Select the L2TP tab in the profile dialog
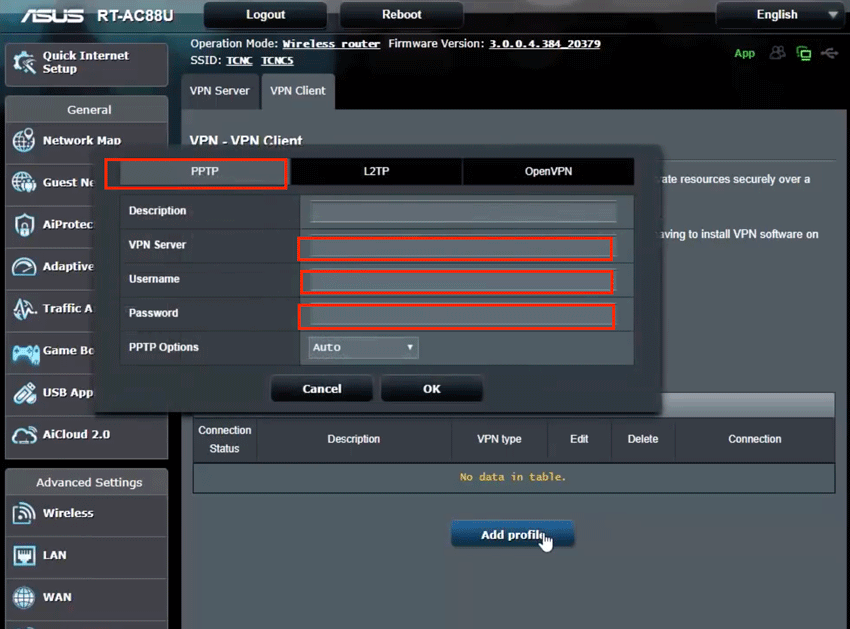The width and height of the screenshot is (850, 629). pos(374,171)
